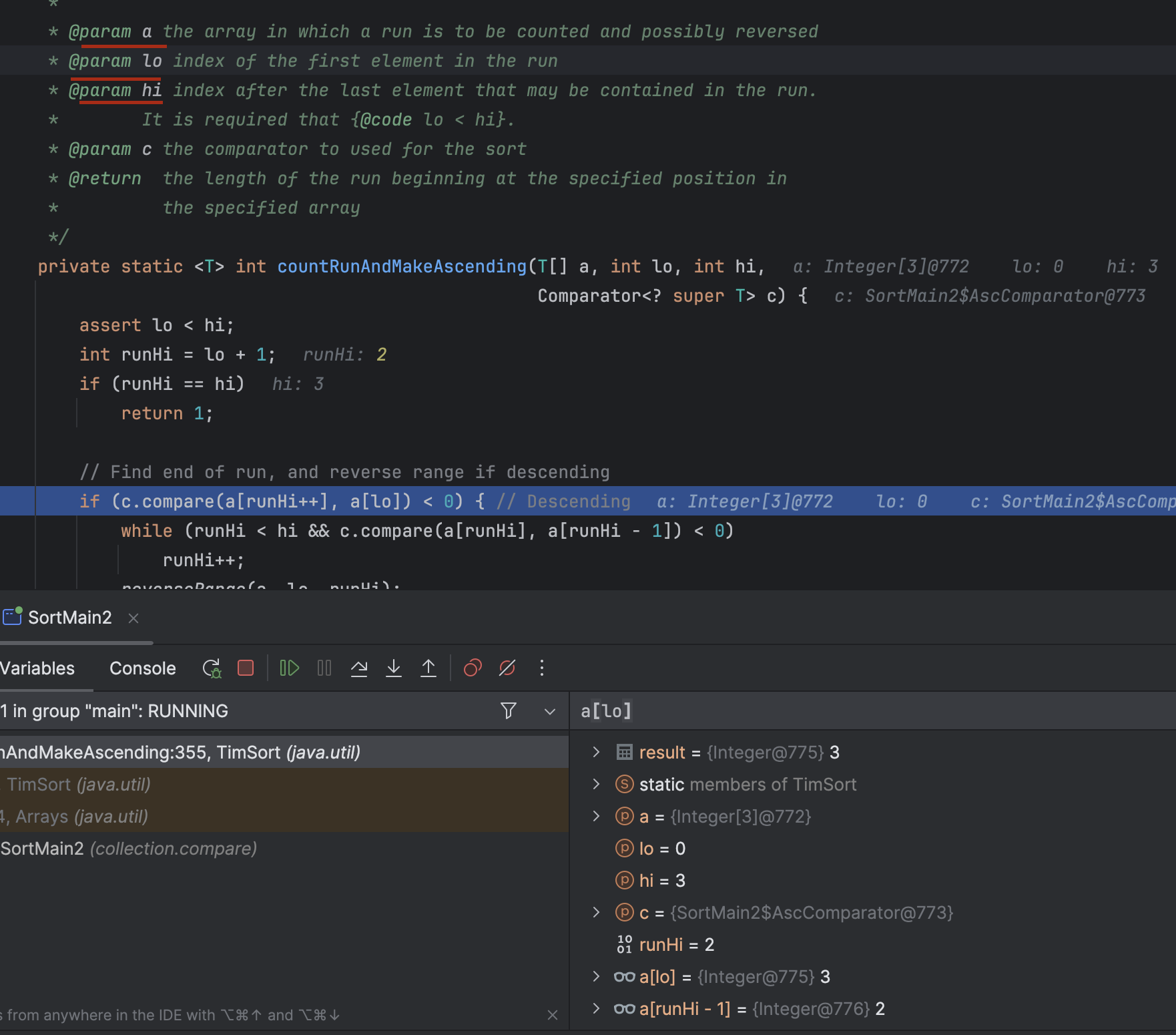Viewport: 1176px width, 1035px height.
Task: Resume the program execution
Action: [x=289, y=668]
